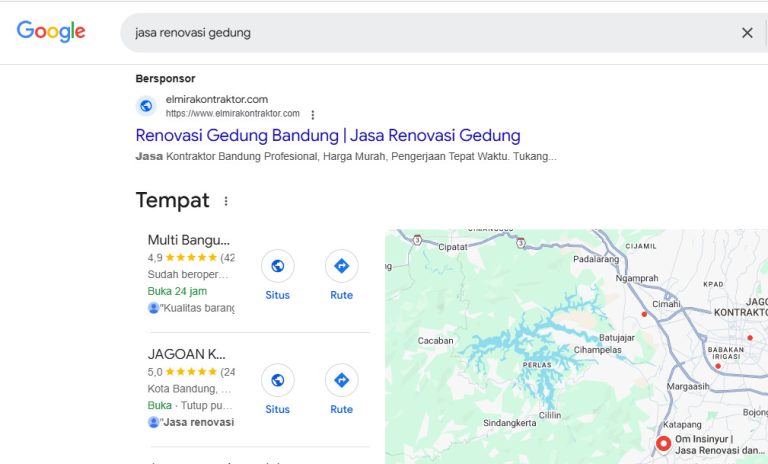768x464 pixels.
Task: Click the Cililin label on the map
Action: (x=550, y=415)
